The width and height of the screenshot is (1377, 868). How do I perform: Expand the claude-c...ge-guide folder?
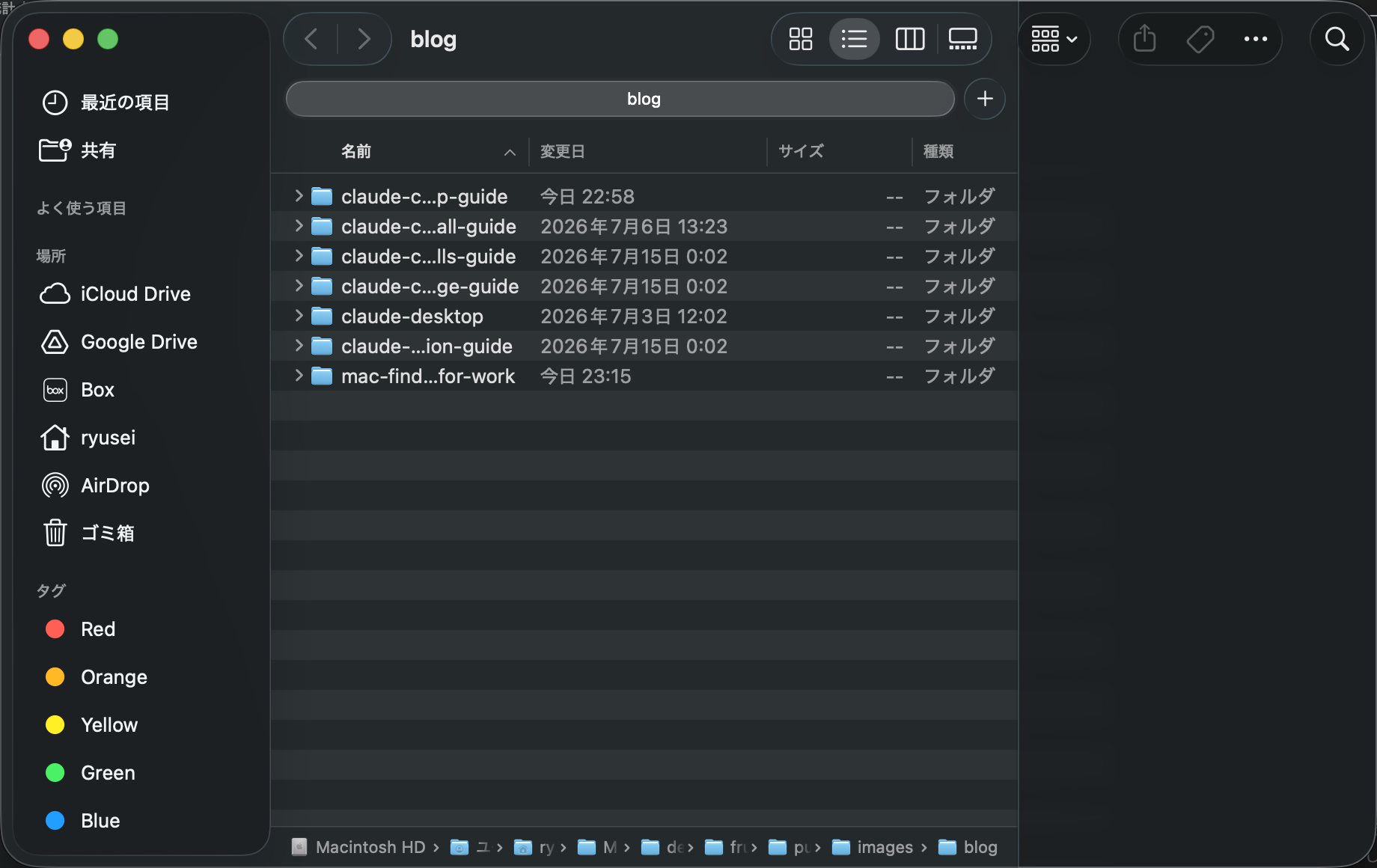tap(299, 286)
